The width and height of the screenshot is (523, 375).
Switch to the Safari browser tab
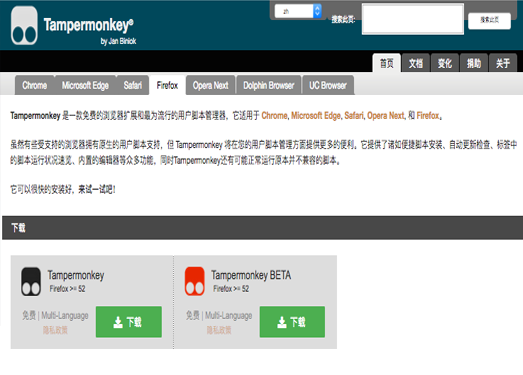tap(133, 85)
